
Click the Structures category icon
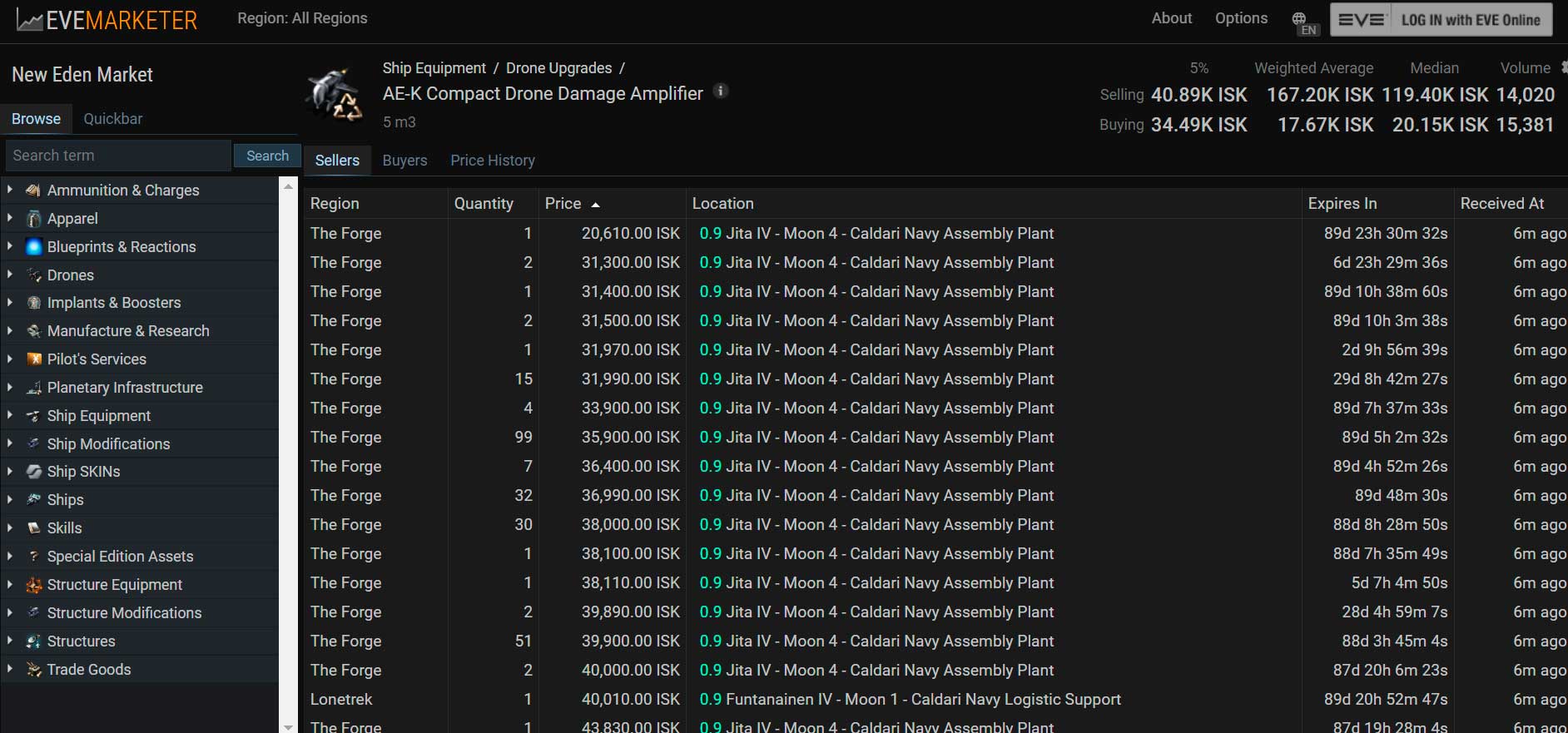click(33, 641)
